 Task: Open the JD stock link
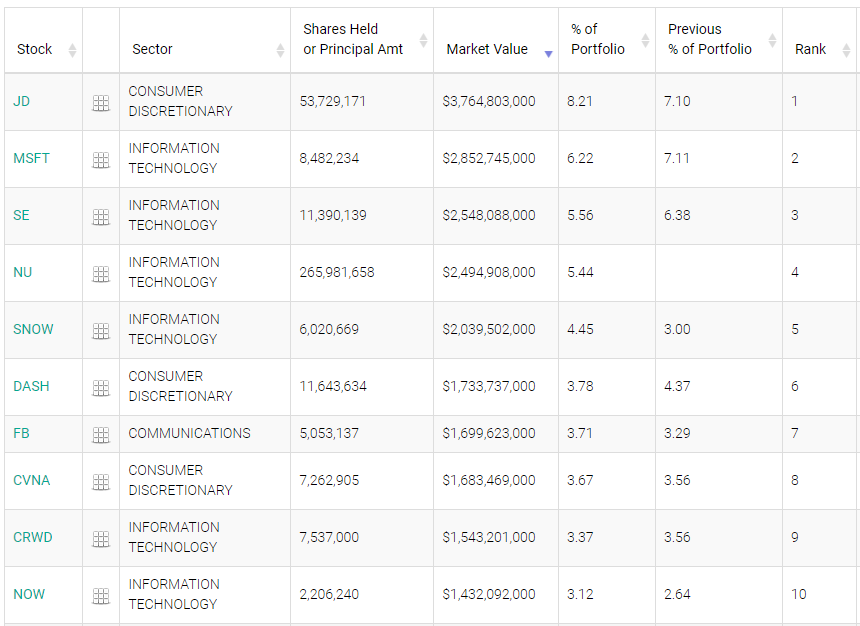click(x=21, y=101)
